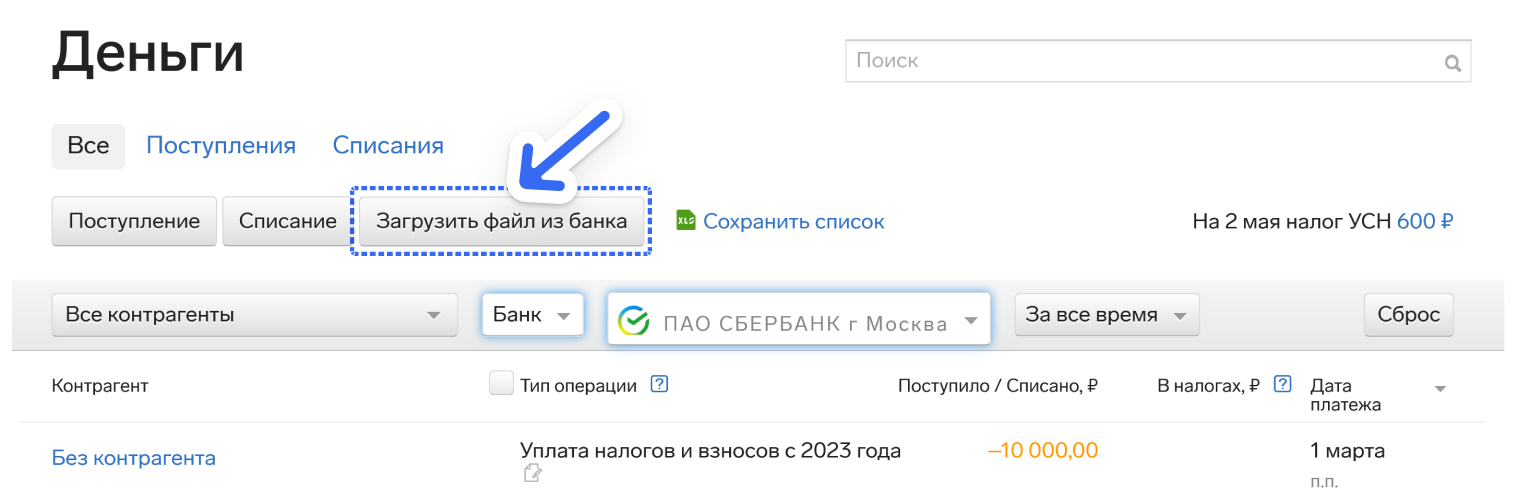Open the Банк filter dropdown

532,315
